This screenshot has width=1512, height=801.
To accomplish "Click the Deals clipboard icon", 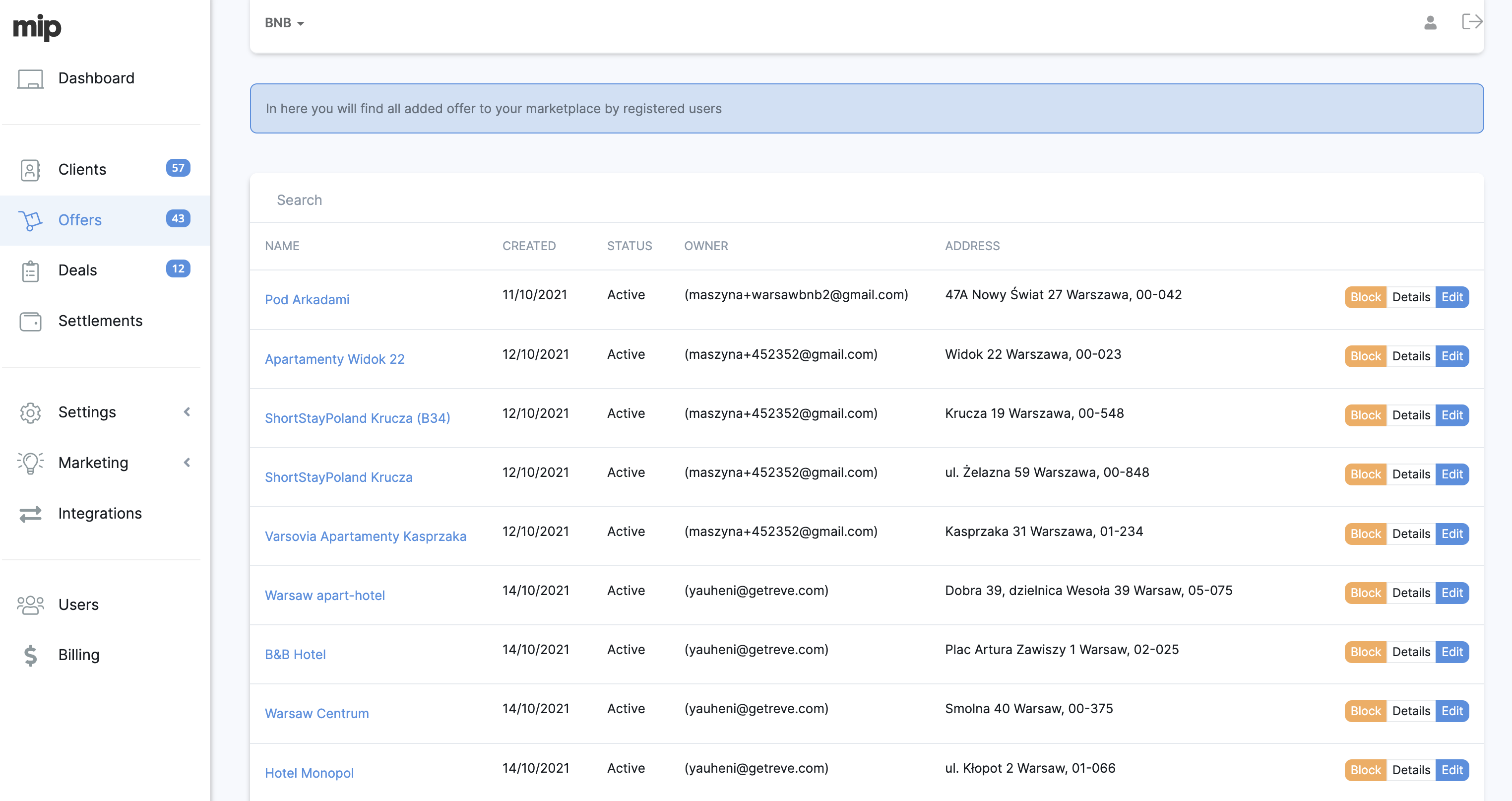I will click(30, 270).
